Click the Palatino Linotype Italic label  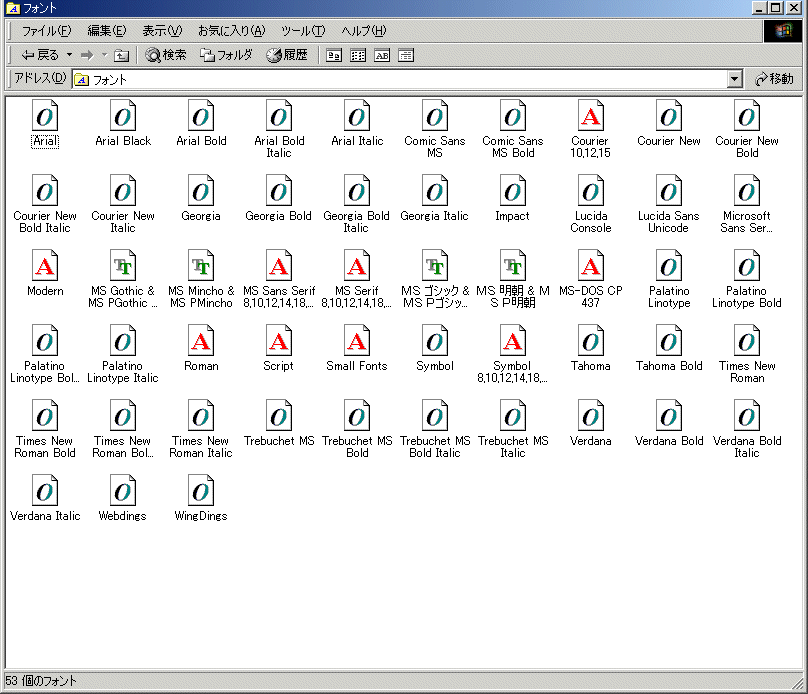[123, 372]
